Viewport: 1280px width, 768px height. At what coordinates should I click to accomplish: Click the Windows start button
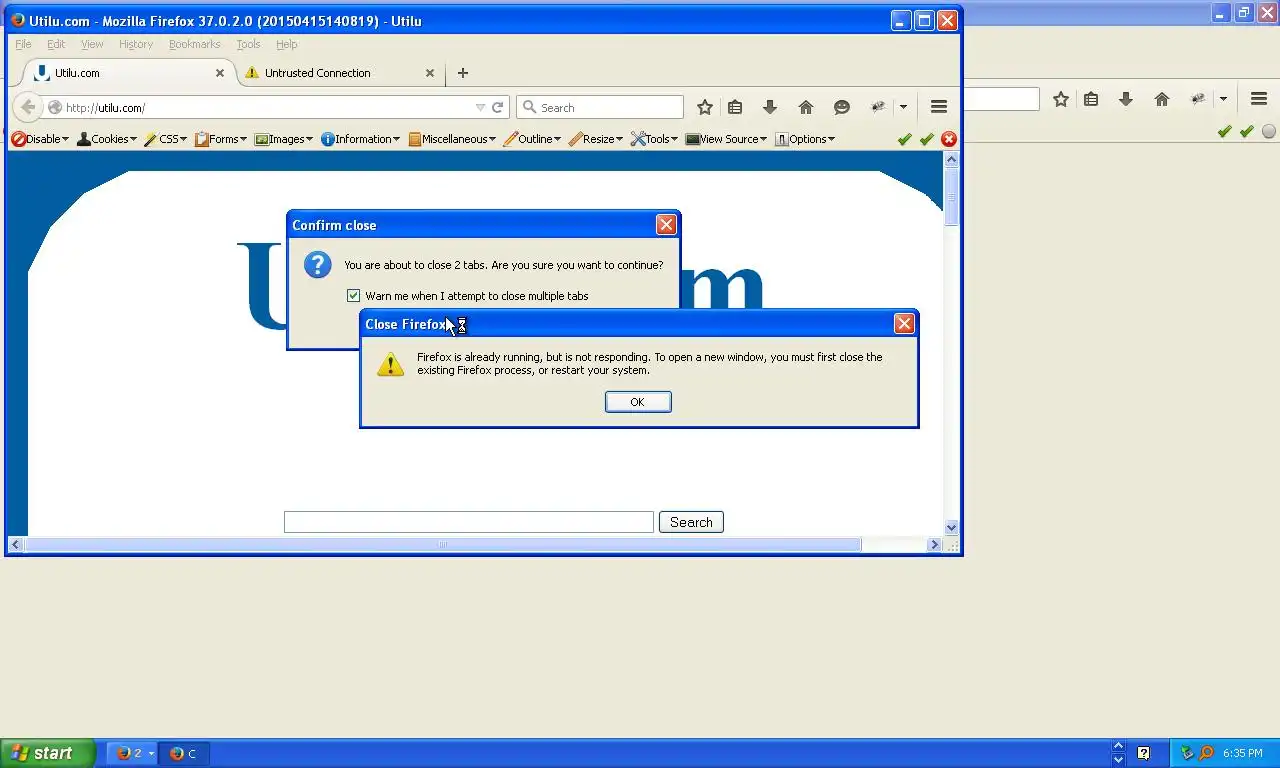click(47, 753)
